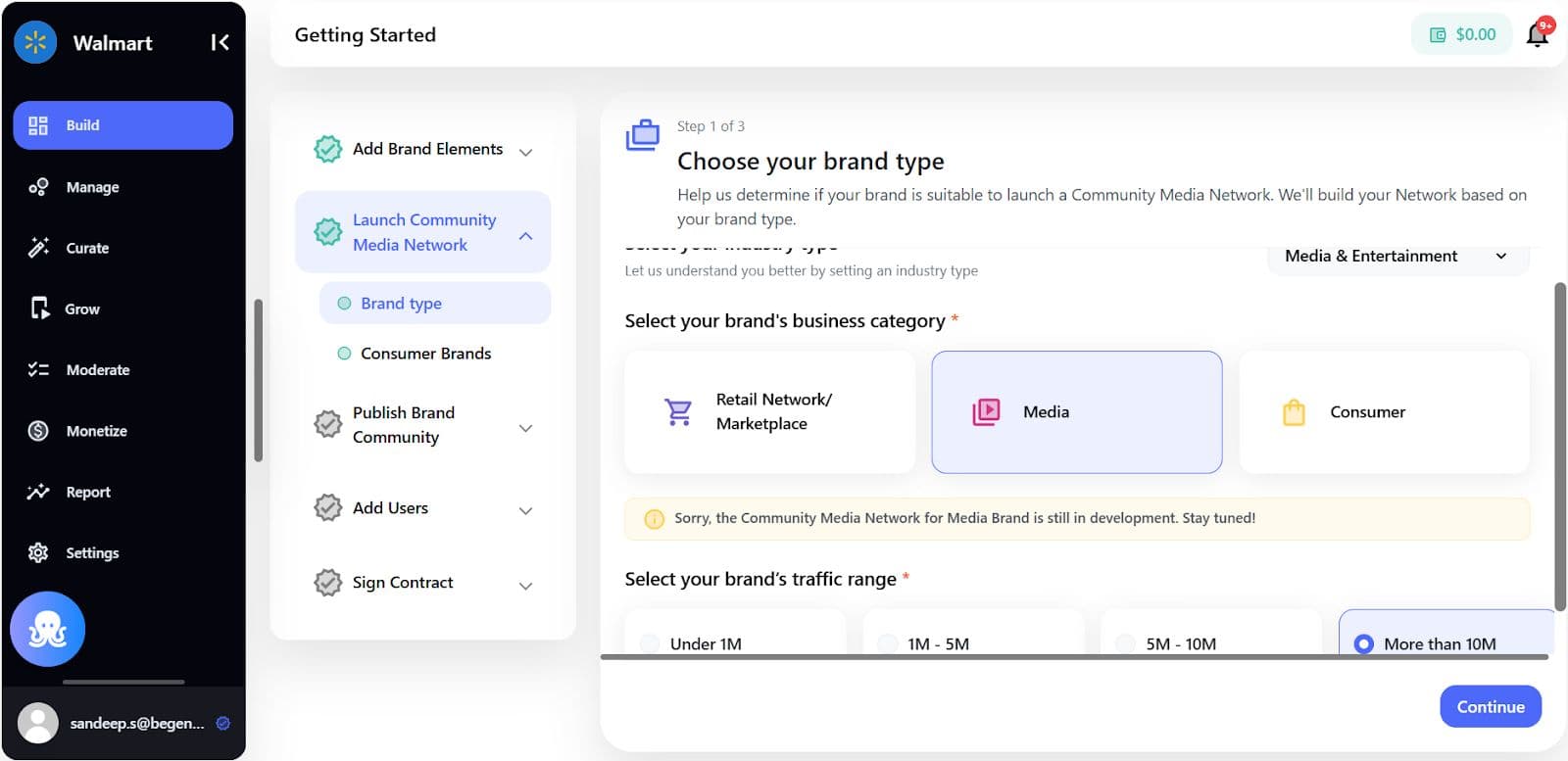
Task: Click the Continue button
Action: (x=1491, y=706)
